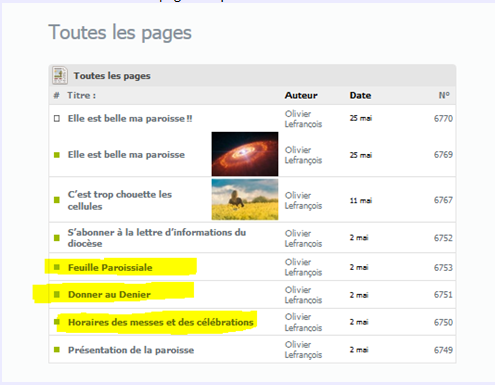Click page number 6751
Image resolution: width=495 pixels, height=385 pixels.
tap(443, 295)
